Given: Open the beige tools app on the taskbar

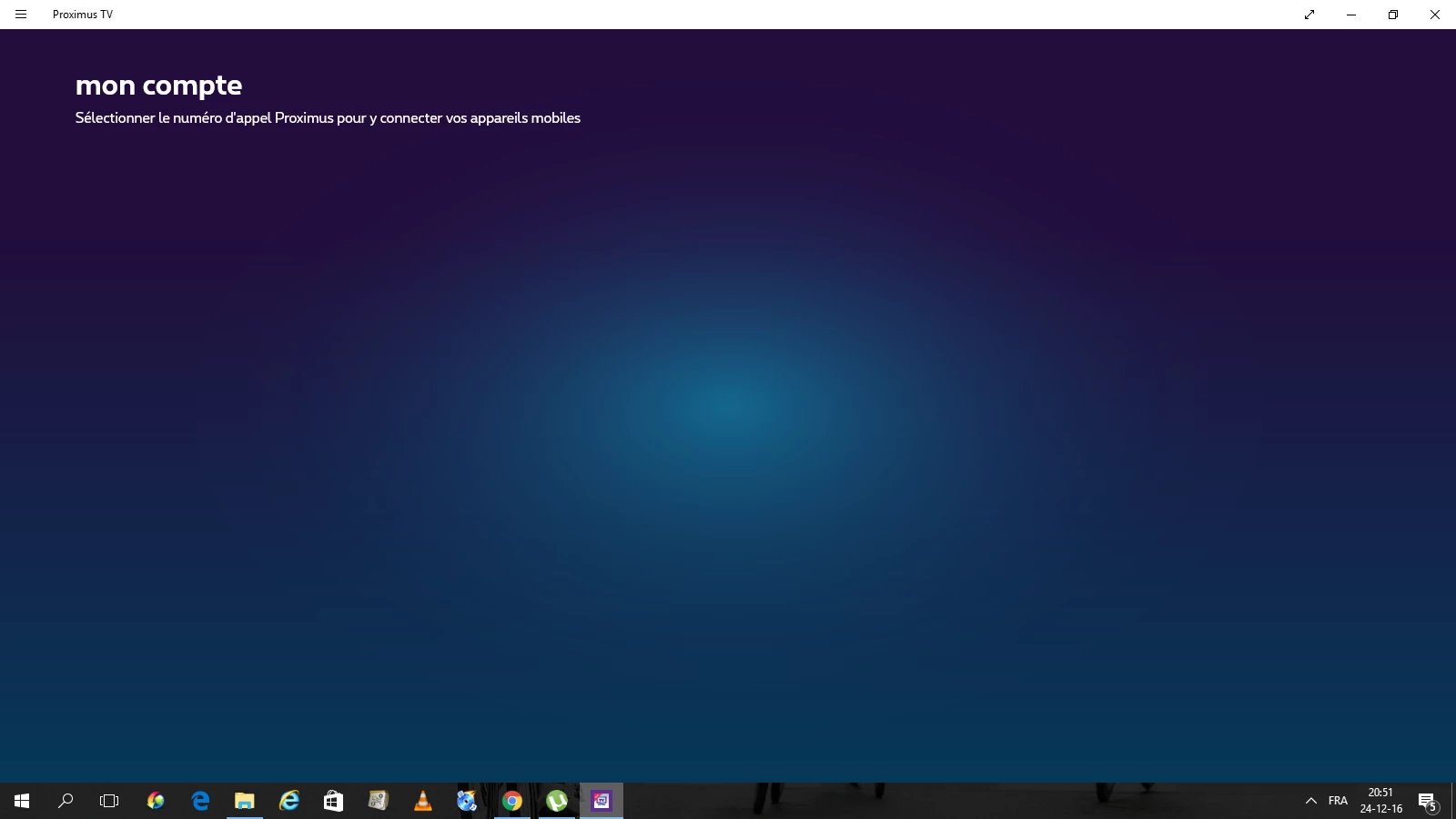Looking at the screenshot, I should (x=379, y=801).
